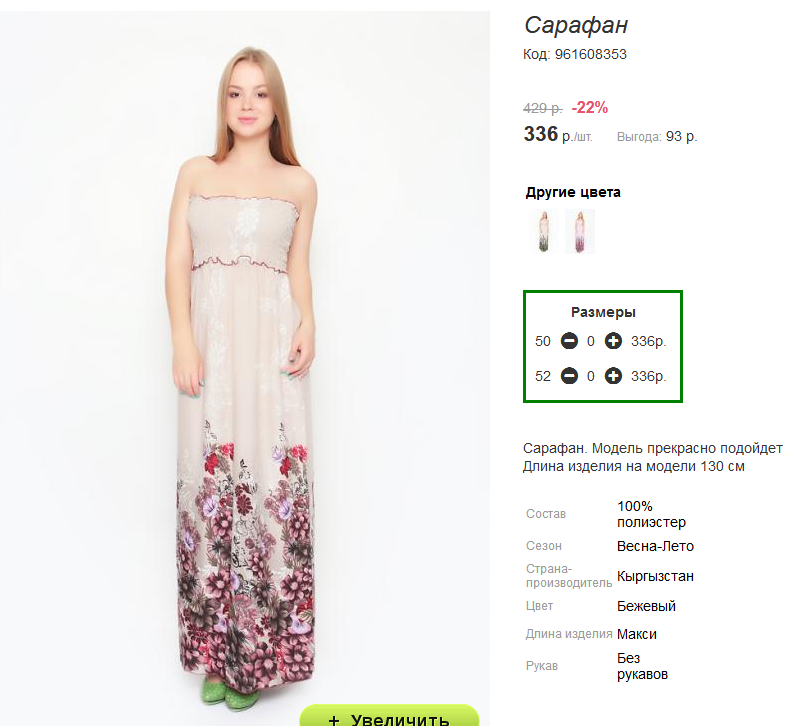The height and width of the screenshot is (726, 787).
Task: Increase quantity for size 50
Action: (x=613, y=341)
